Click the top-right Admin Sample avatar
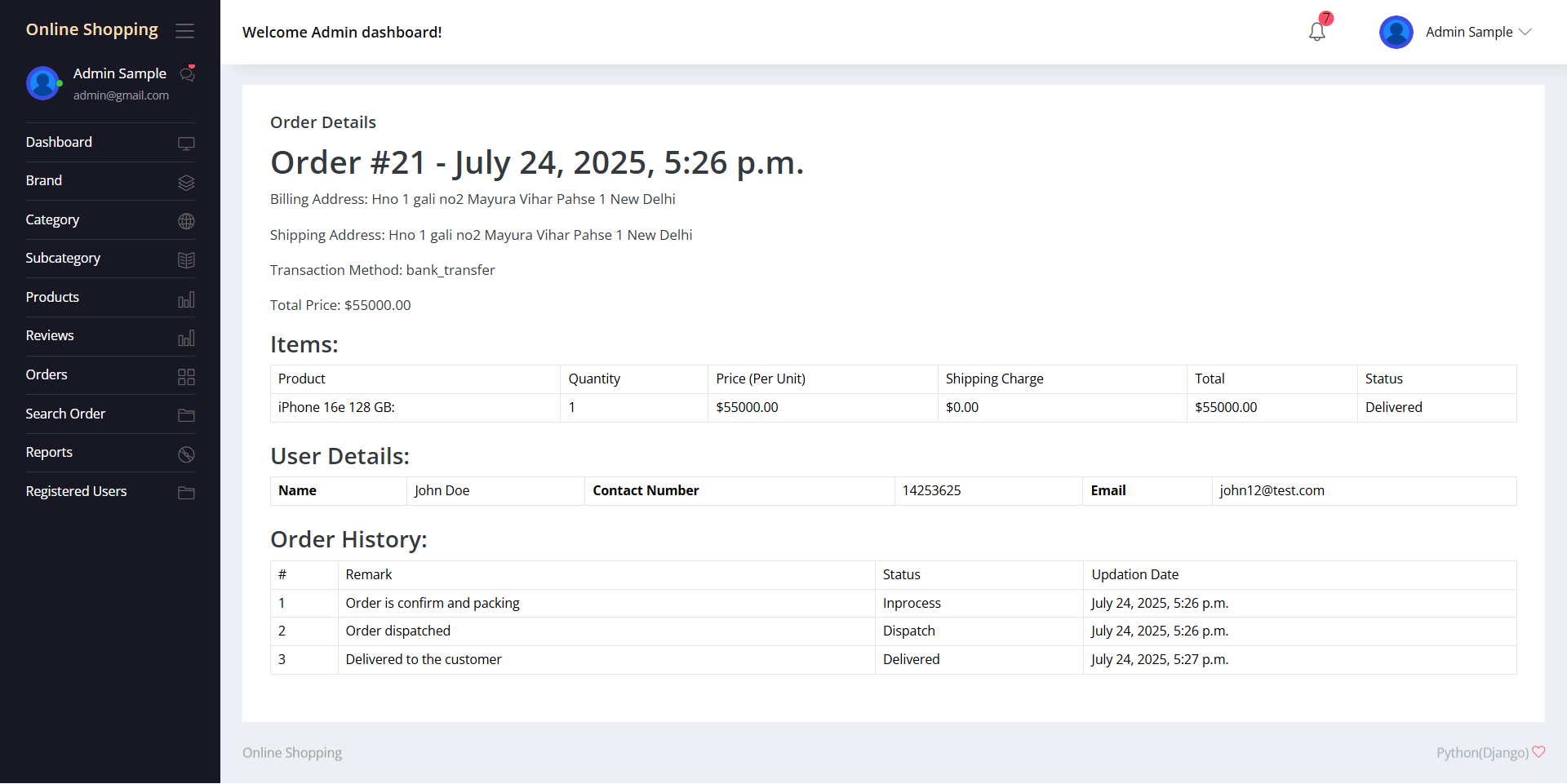The height and width of the screenshot is (784, 1567). [x=1396, y=32]
